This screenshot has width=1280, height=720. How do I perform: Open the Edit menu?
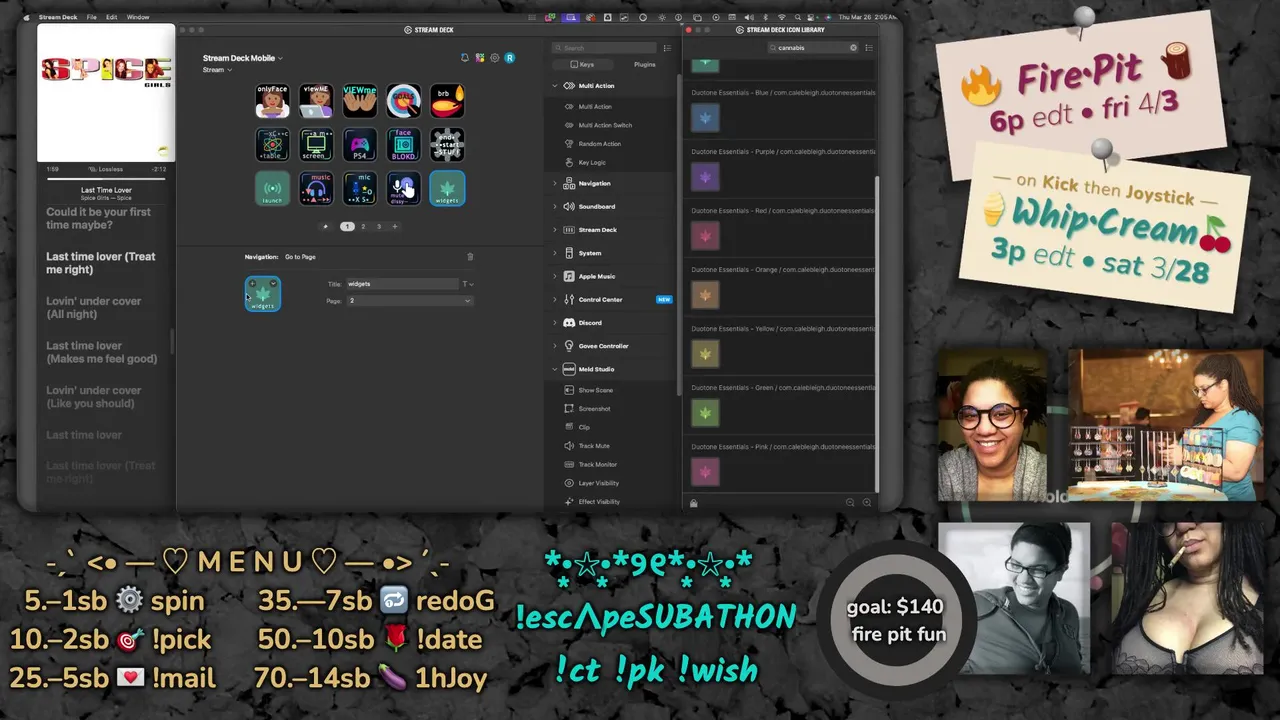point(111,17)
